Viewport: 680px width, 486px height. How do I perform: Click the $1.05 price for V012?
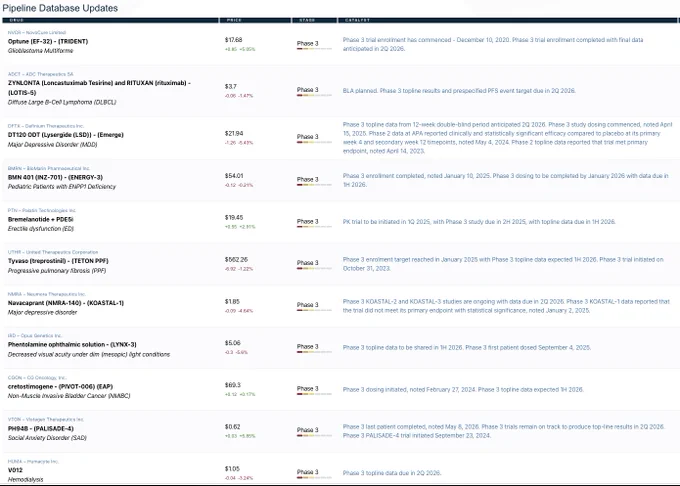(x=232, y=469)
